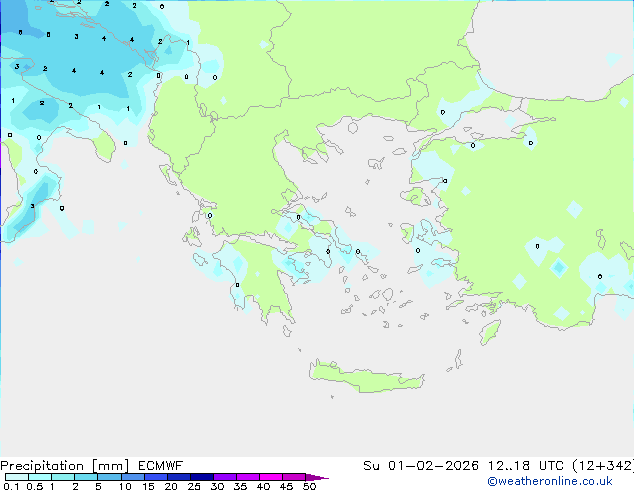Click the above-50 mm legend arrow tip
The width and height of the screenshot is (634, 490).
coord(317,477)
